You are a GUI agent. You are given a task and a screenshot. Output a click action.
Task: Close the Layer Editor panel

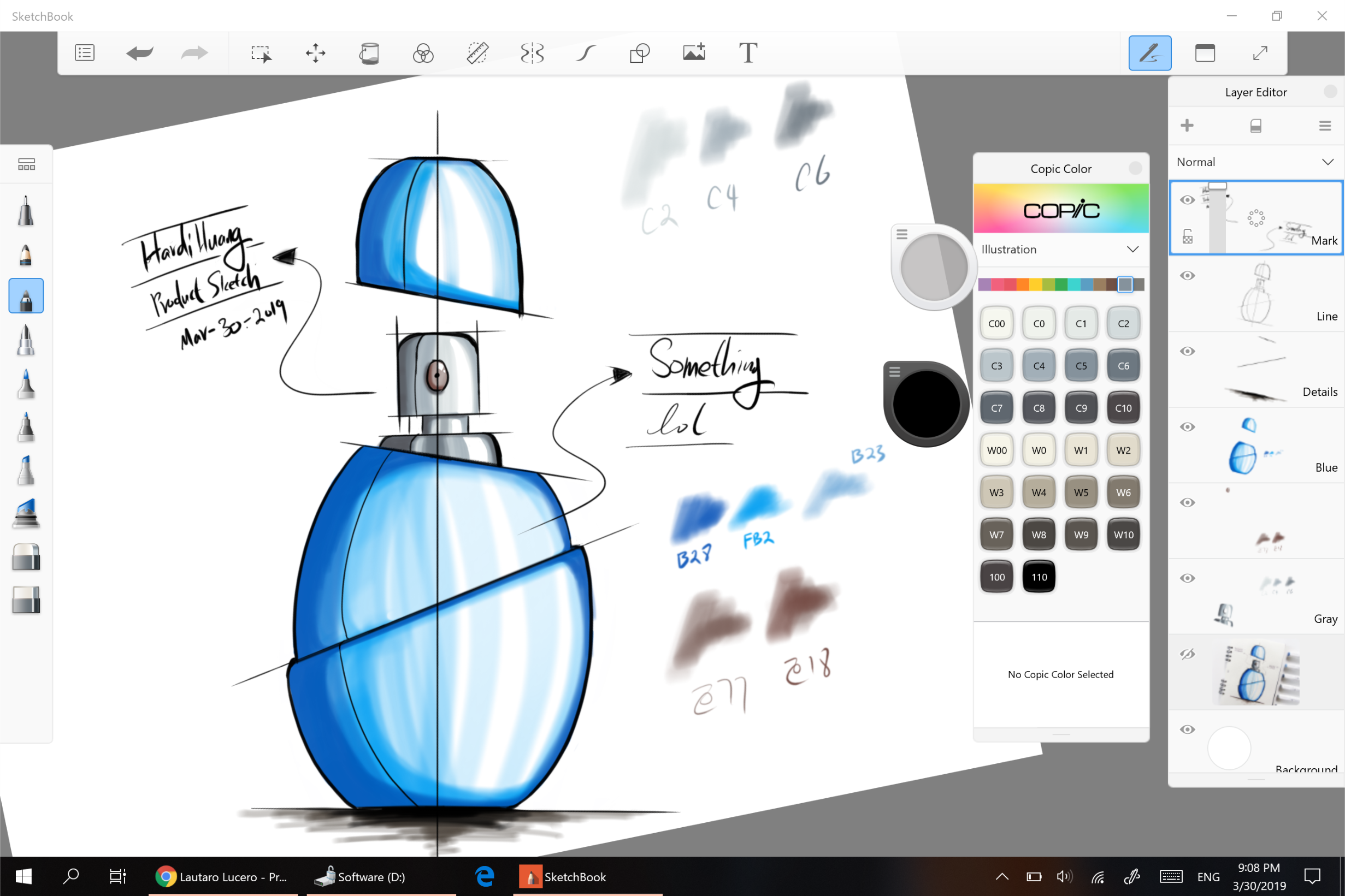[1330, 91]
